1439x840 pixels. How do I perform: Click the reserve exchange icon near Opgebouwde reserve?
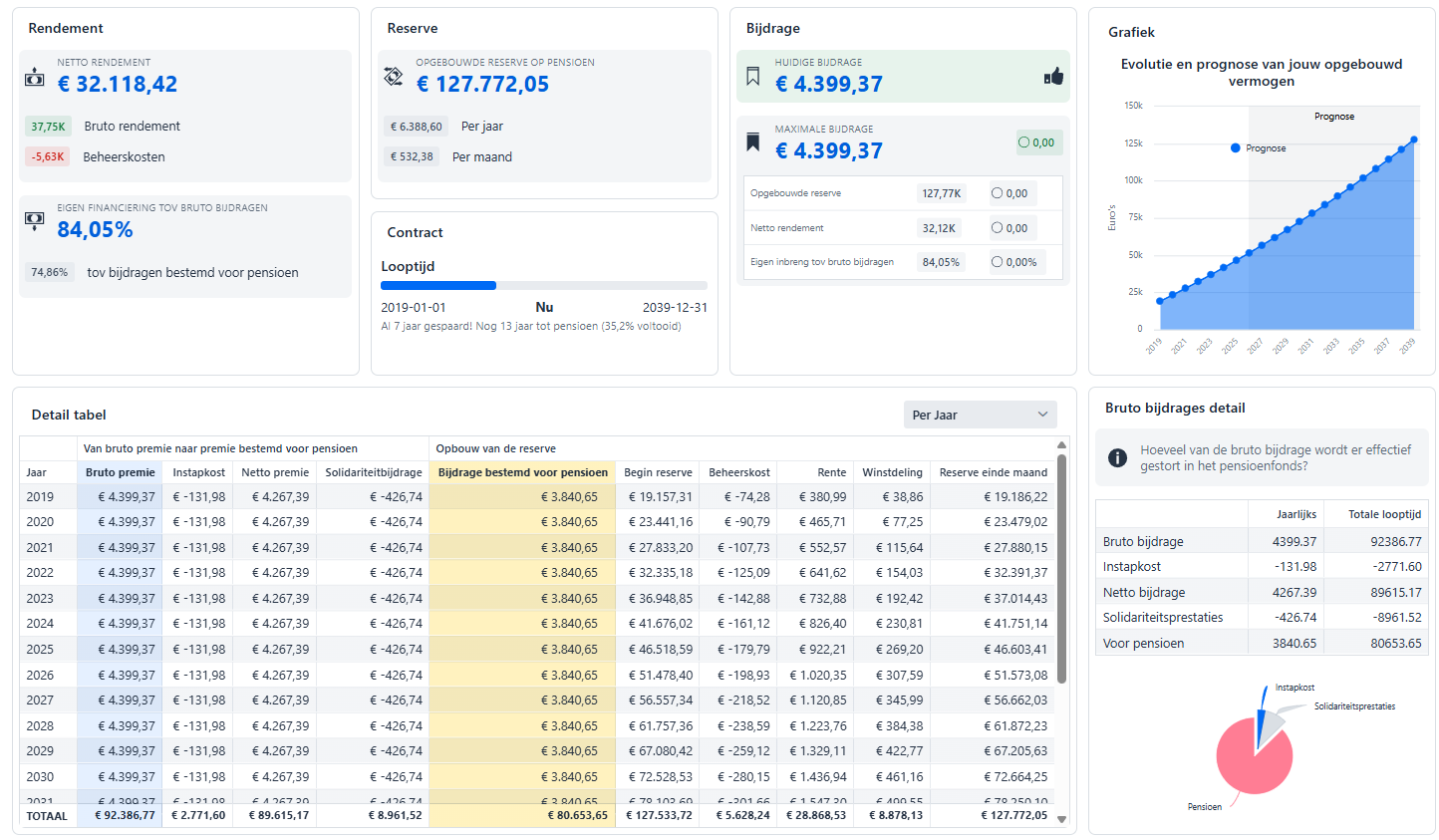tap(394, 77)
